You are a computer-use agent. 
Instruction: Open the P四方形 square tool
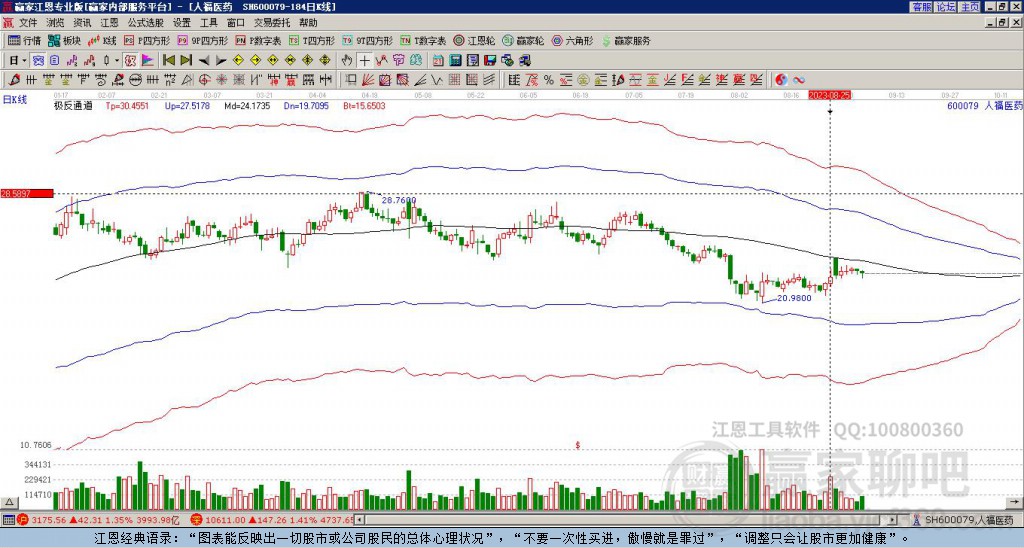[x=147, y=40]
